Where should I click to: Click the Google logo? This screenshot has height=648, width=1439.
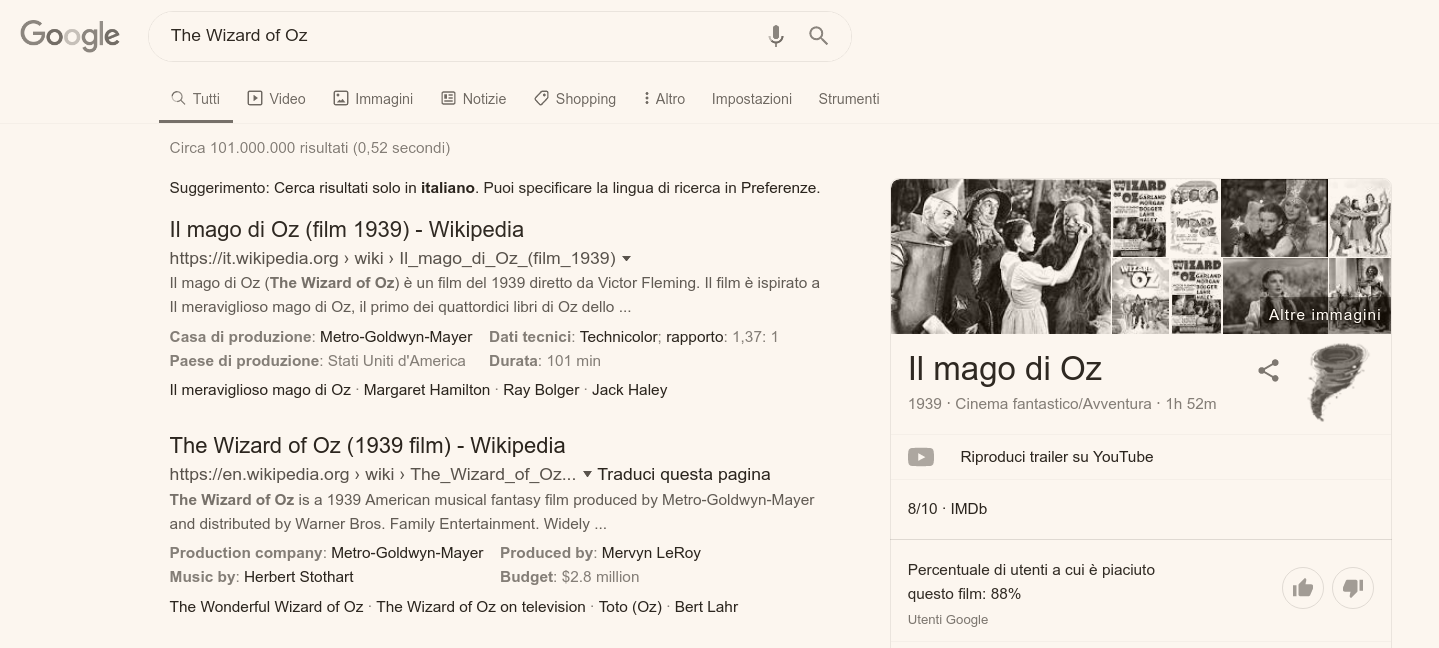(70, 36)
